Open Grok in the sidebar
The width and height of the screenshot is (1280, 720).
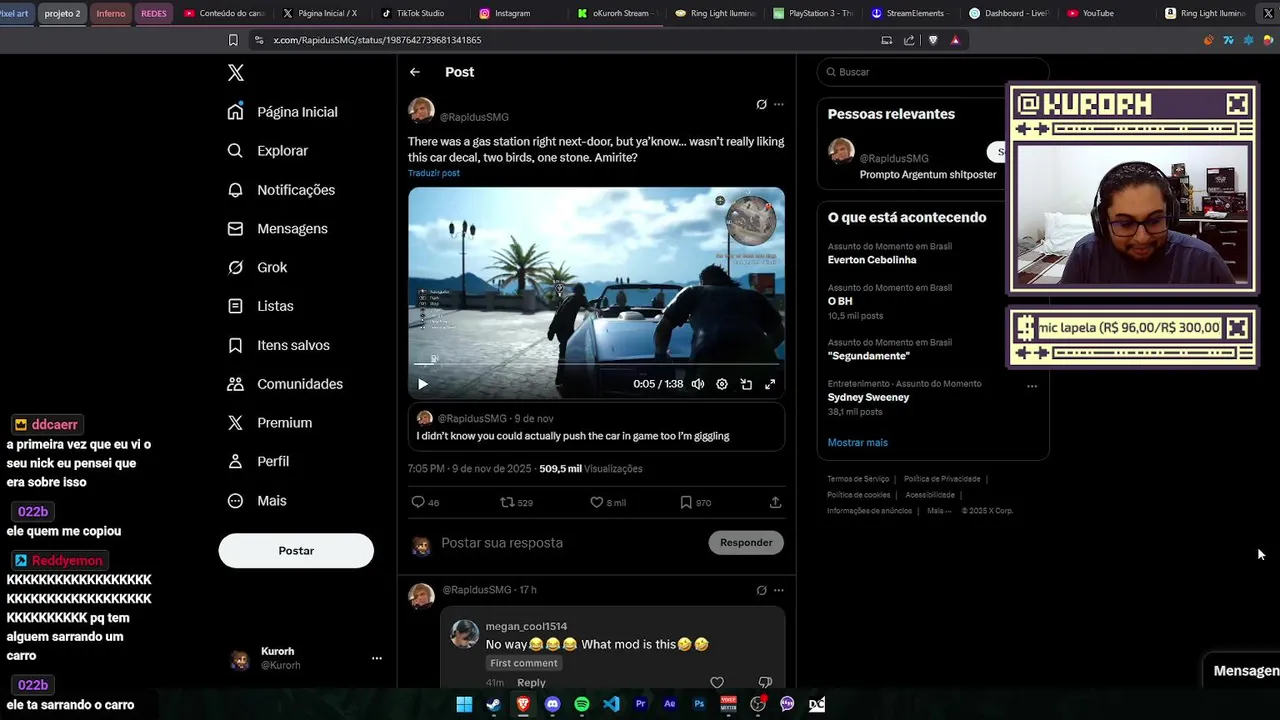pos(258,267)
